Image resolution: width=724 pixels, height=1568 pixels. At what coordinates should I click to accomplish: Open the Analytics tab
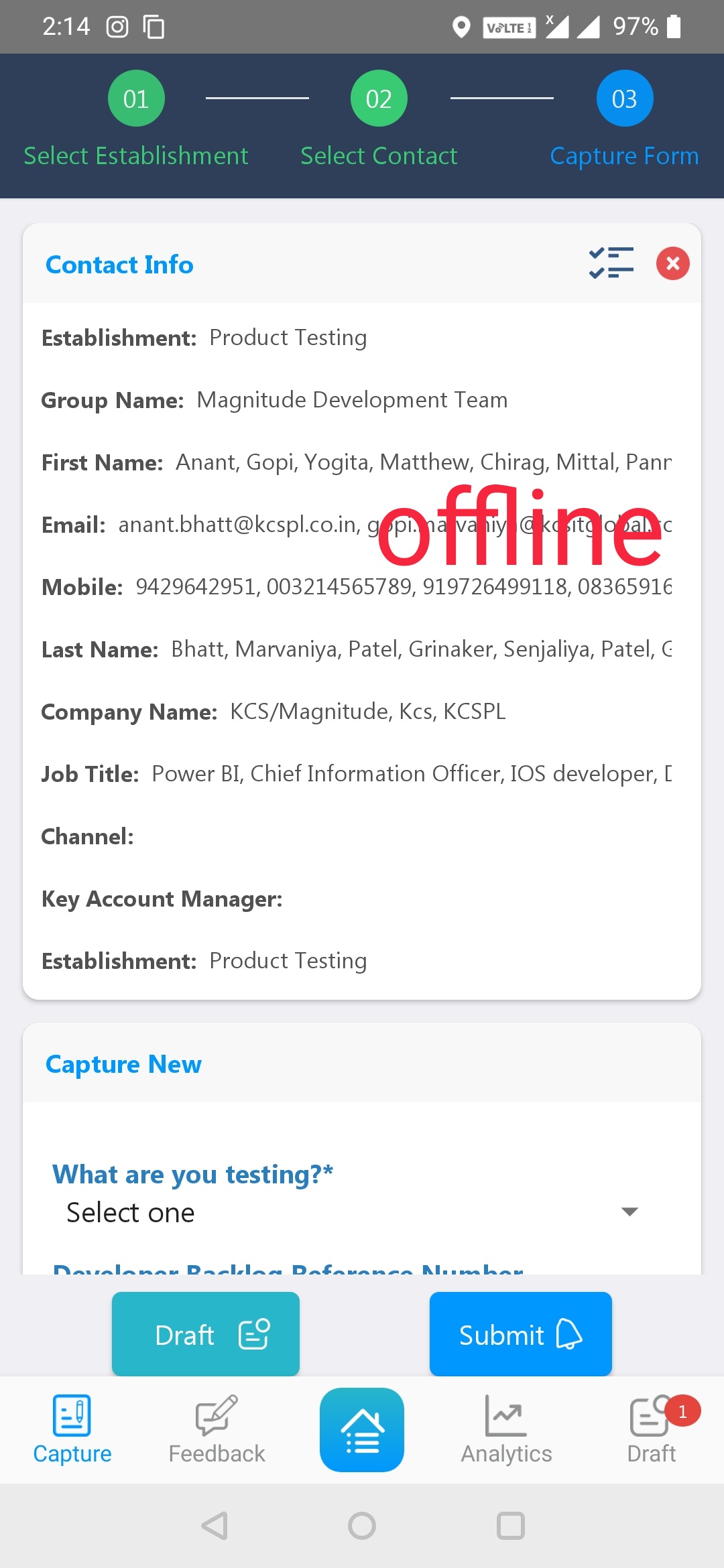506,1429
